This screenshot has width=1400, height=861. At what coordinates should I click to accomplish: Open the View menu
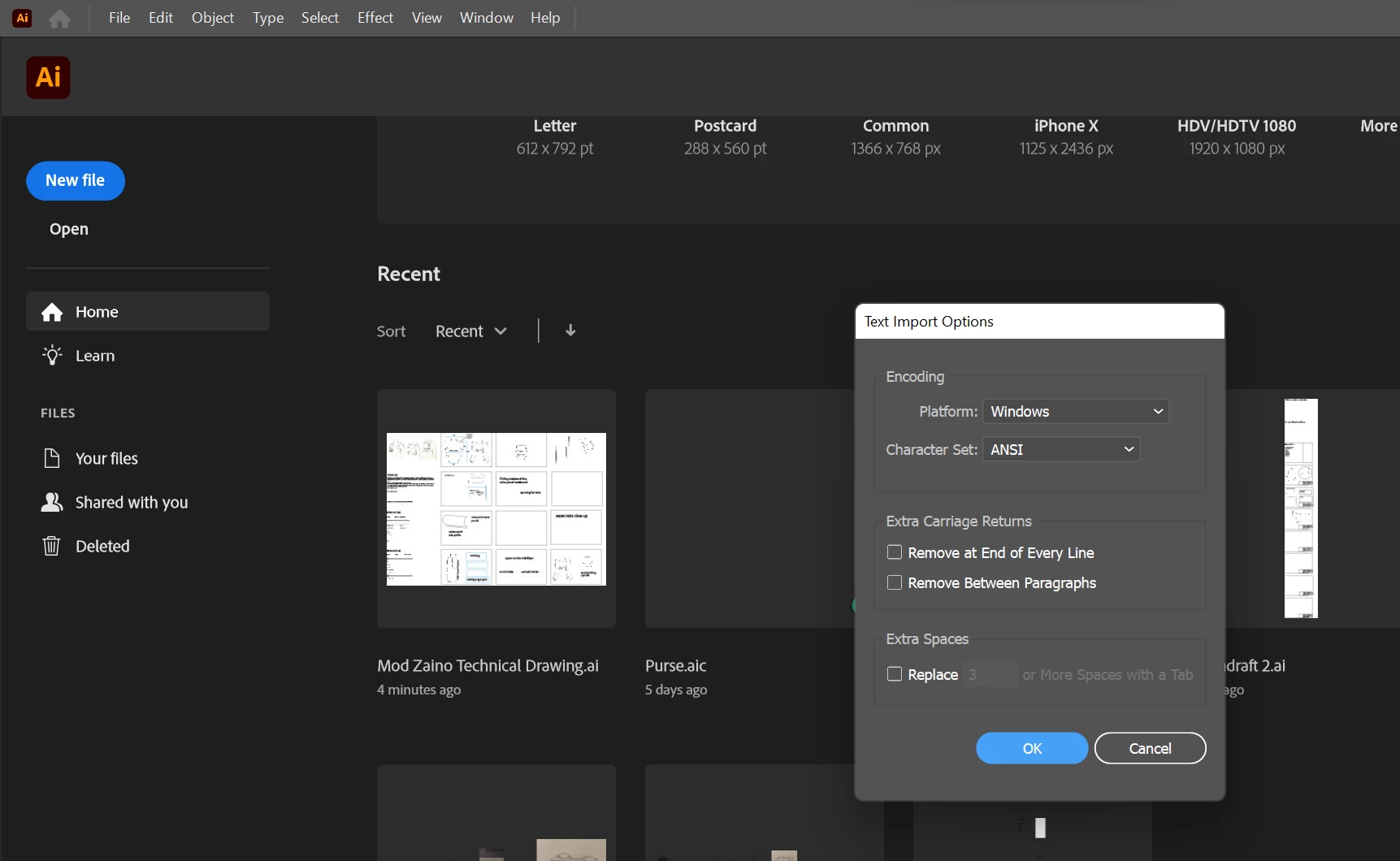(x=427, y=18)
